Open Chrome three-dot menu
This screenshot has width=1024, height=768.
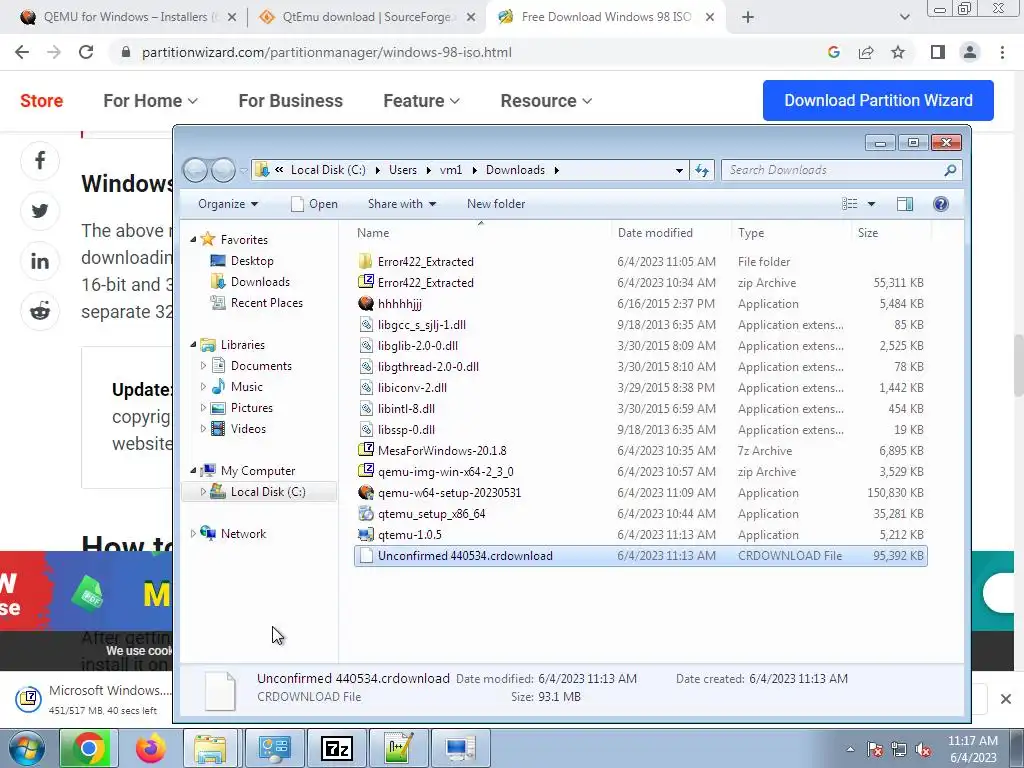(1002, 52)
